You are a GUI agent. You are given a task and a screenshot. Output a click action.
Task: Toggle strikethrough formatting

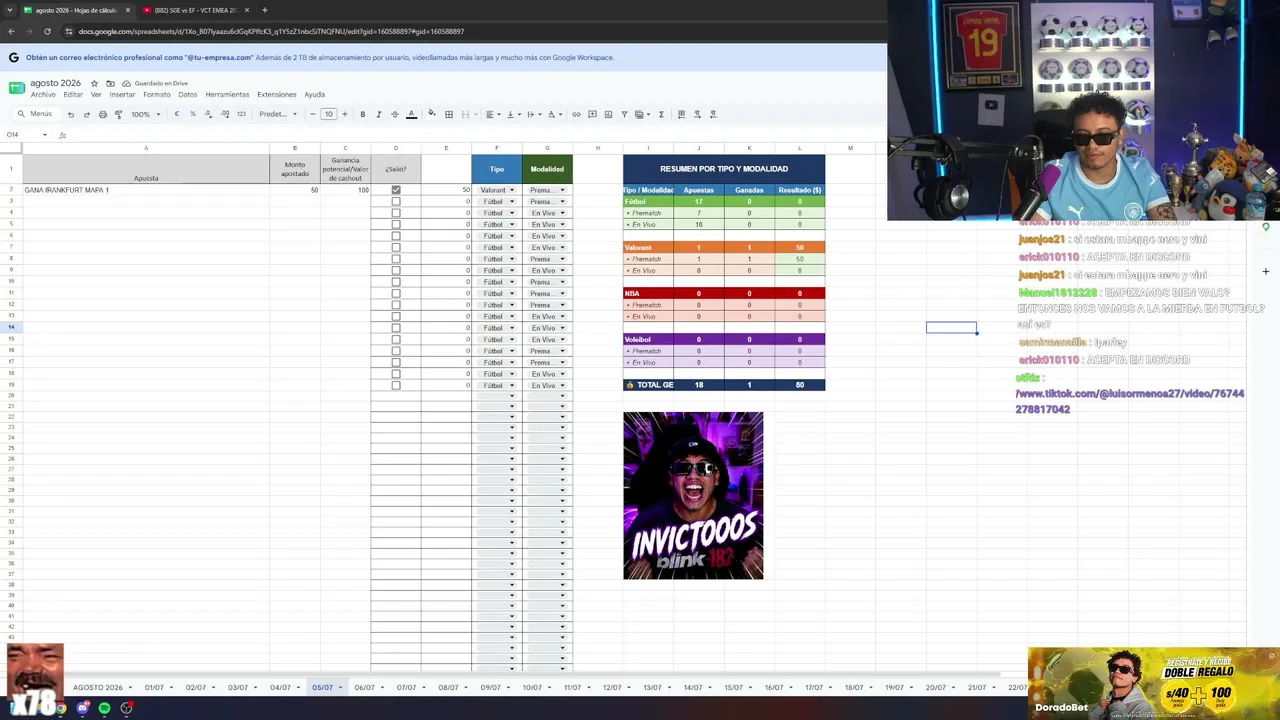(394, 114)
